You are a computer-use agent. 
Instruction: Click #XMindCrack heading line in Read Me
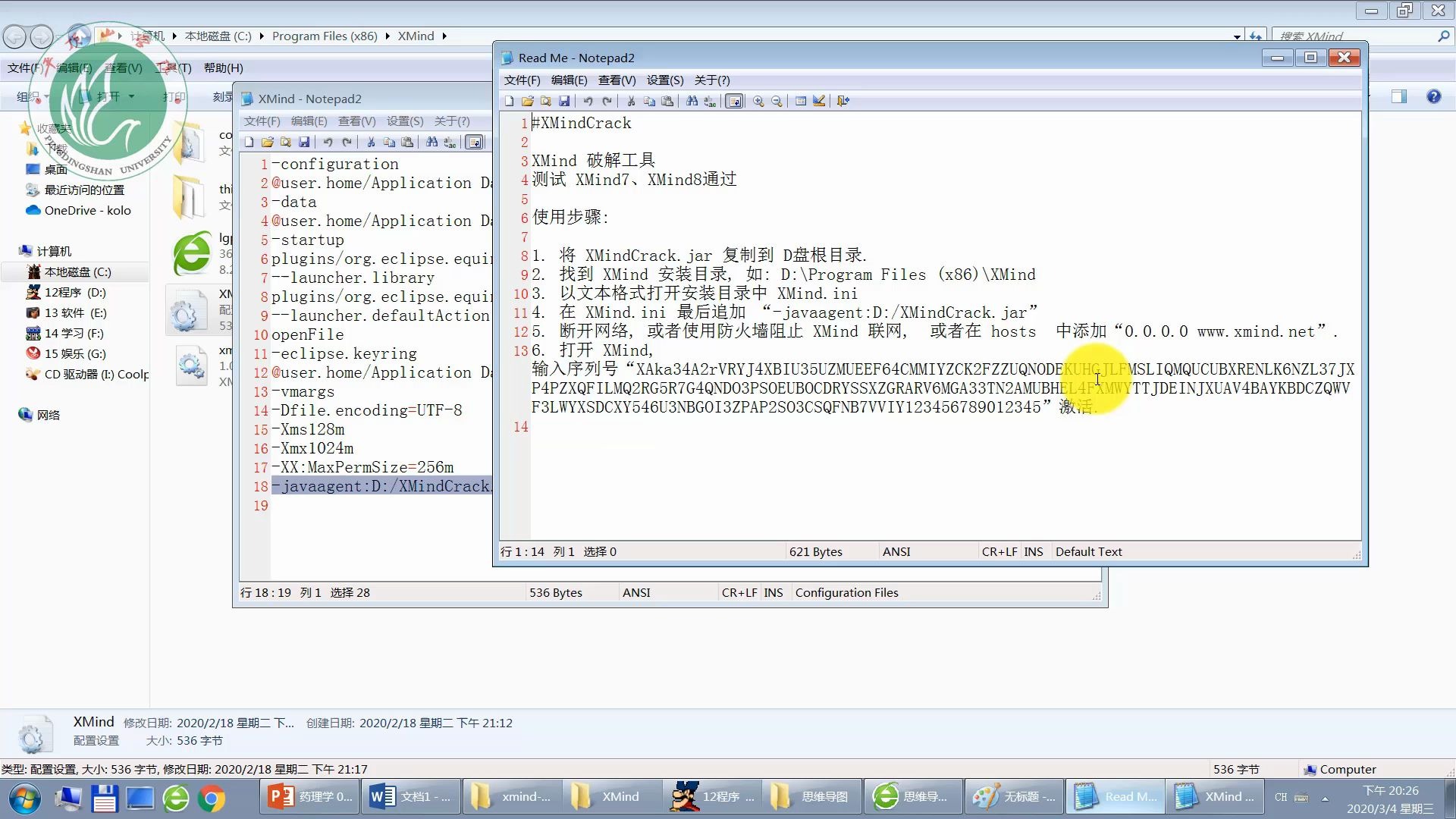(582, 123)
